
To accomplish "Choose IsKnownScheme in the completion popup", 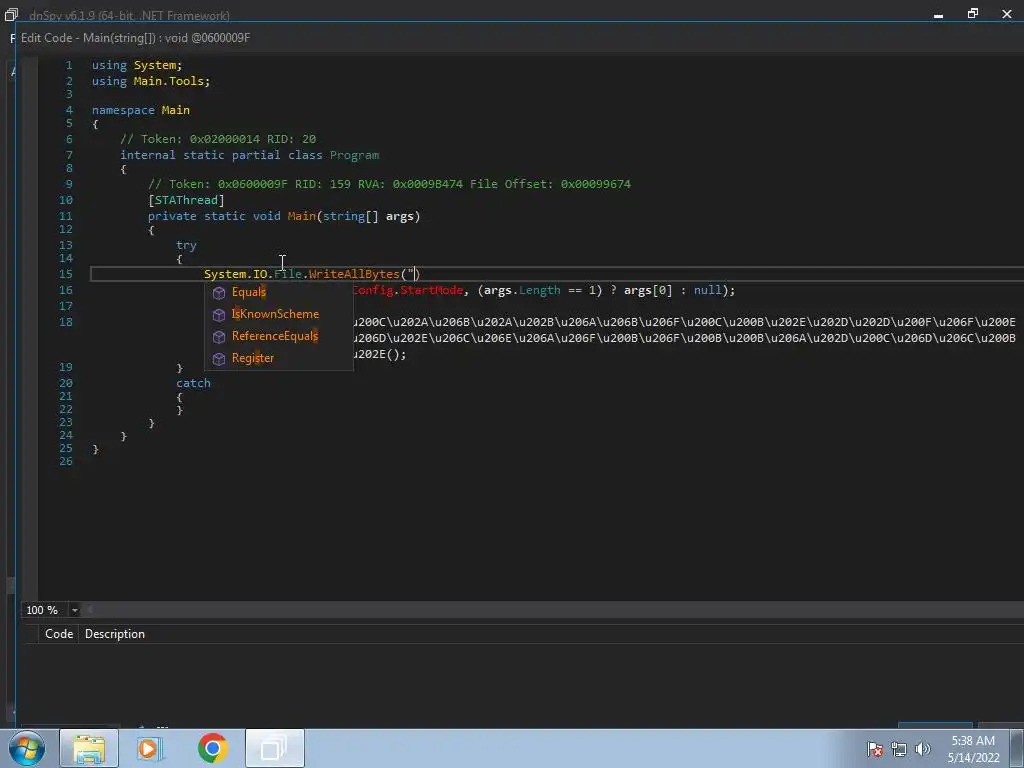I will 275,314.
